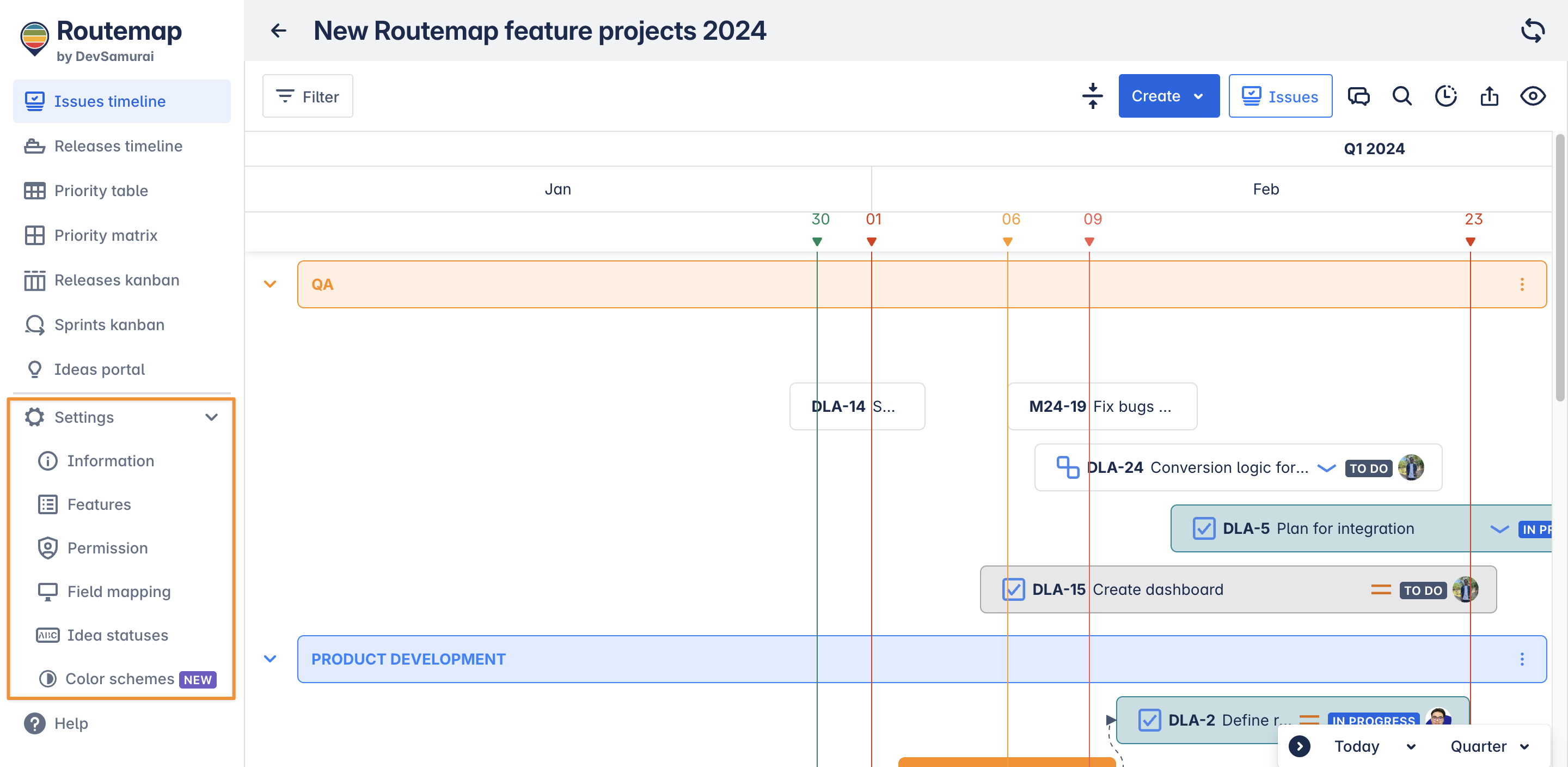Click the collapse rows icon

[1092, 96]
